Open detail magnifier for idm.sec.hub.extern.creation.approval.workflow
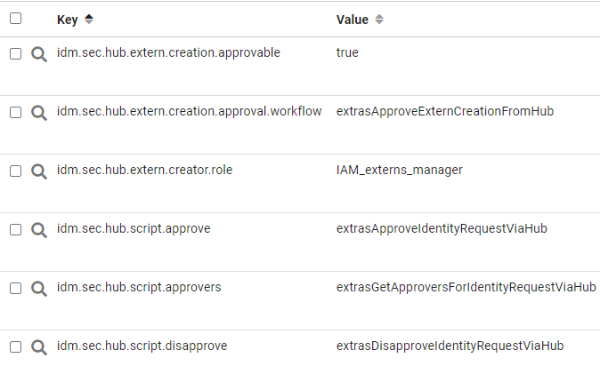The height and width of the screenshot is (366, 600). pos(39,113)
